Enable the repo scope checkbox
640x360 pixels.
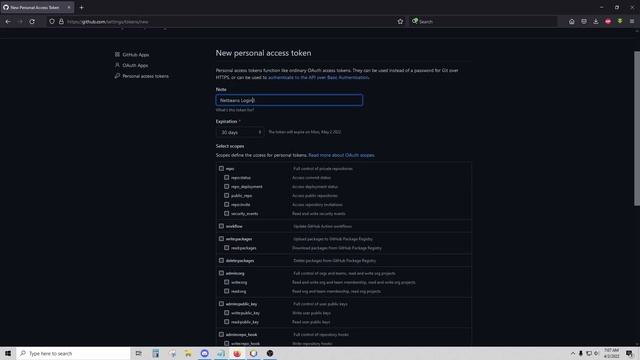pos(221,168)
